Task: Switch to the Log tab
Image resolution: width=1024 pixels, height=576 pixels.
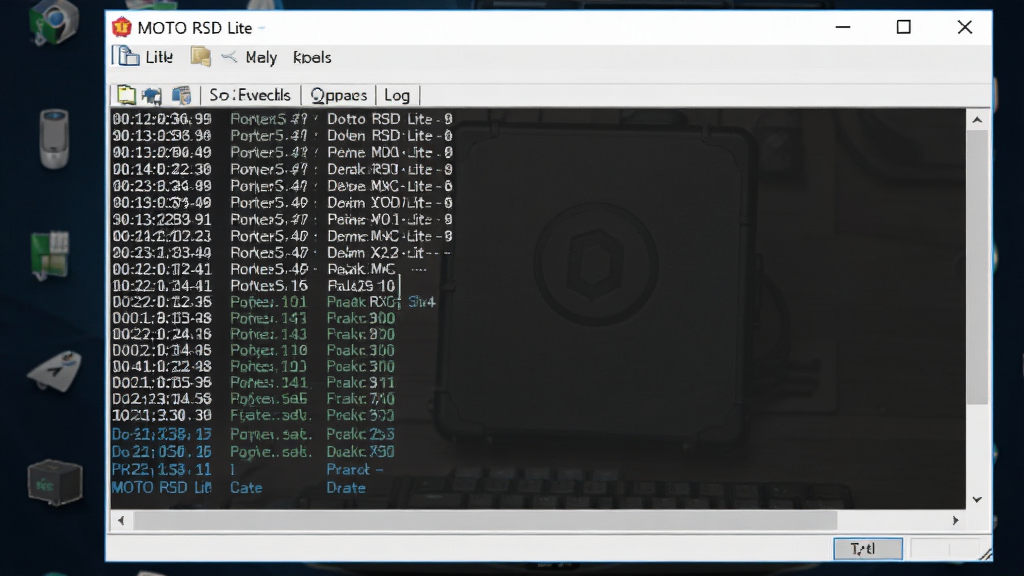Action: [396, 95]
